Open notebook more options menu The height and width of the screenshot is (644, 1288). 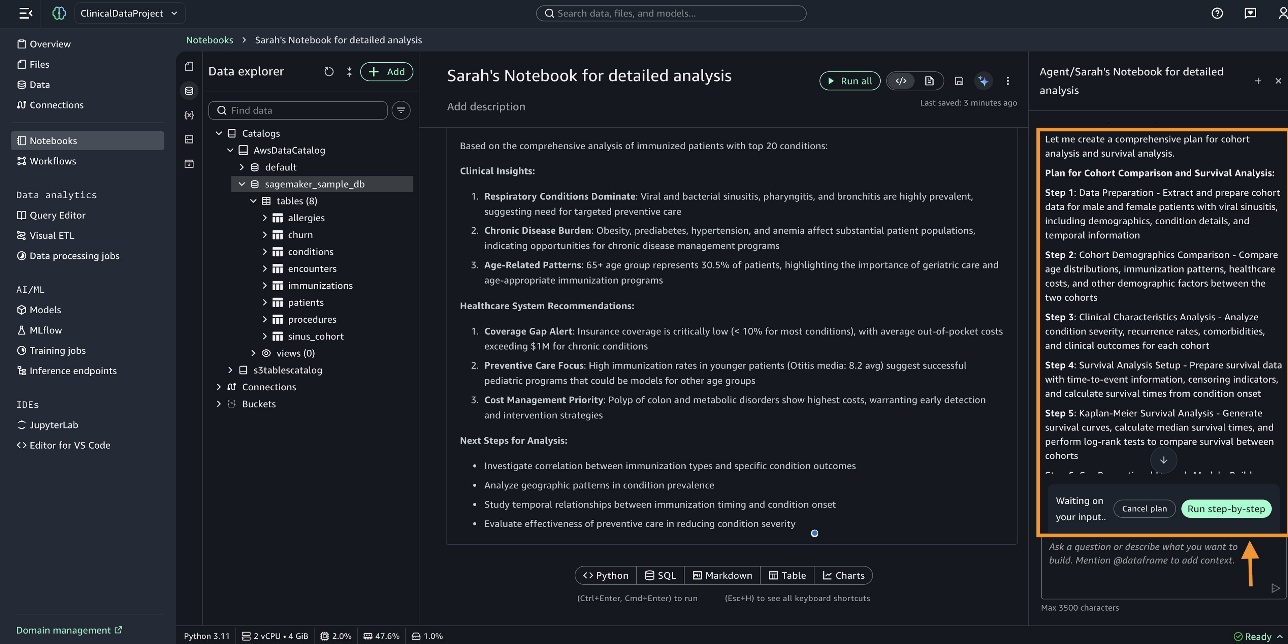(x=1008, y=81)
